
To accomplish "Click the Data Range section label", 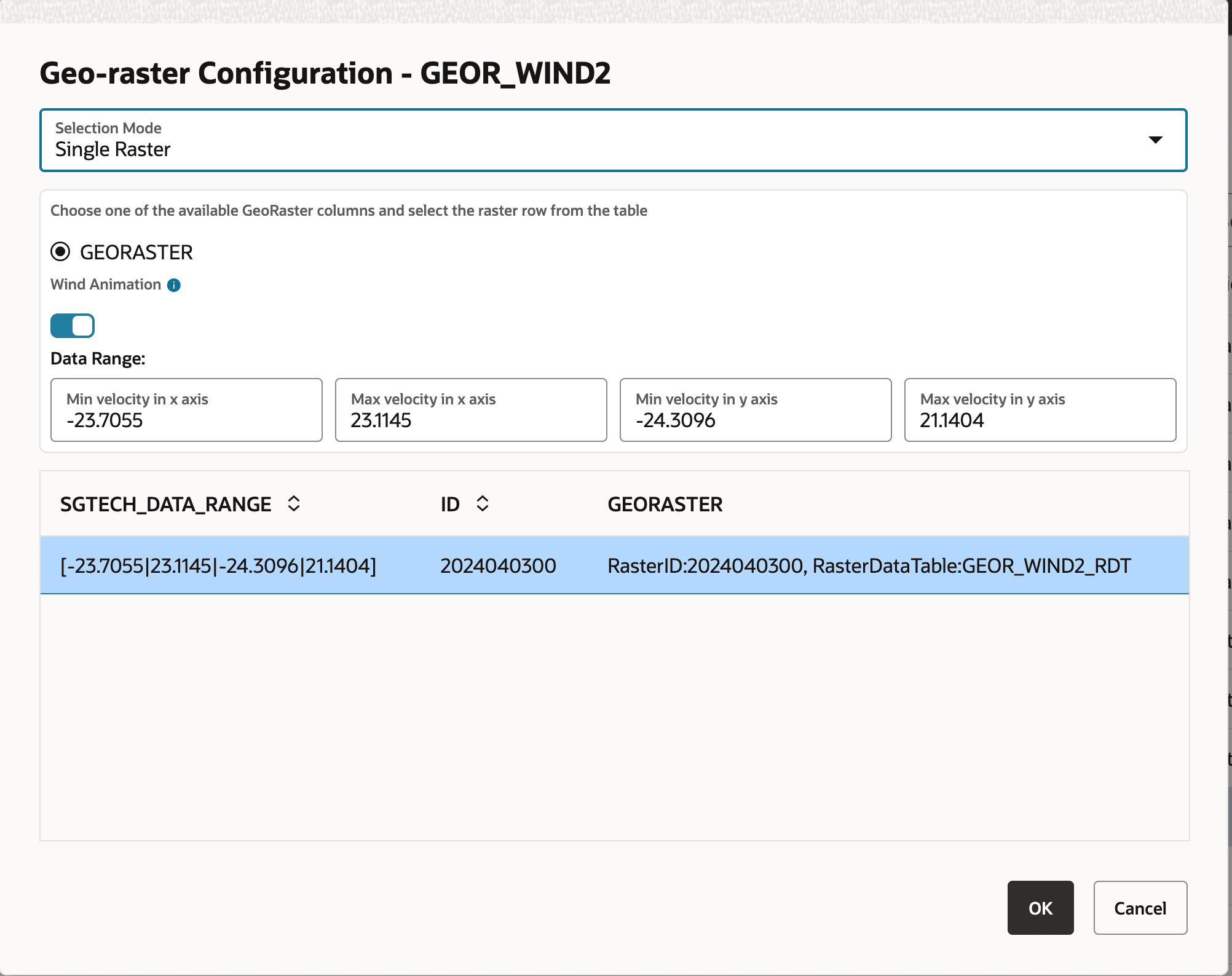I will click(x=97, y=358).
